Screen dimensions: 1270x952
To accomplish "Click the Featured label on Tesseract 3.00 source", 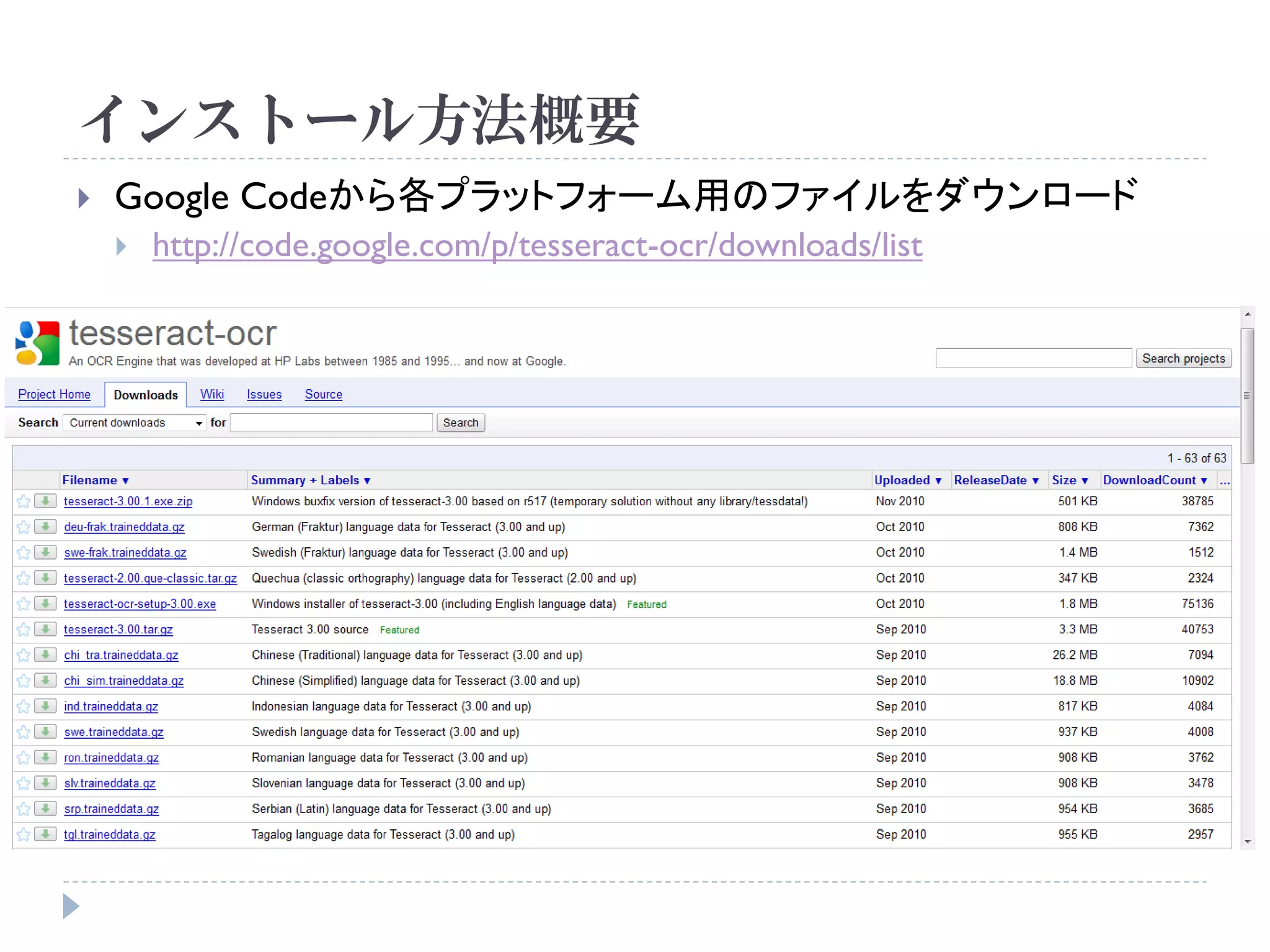I will coord(399,630).
